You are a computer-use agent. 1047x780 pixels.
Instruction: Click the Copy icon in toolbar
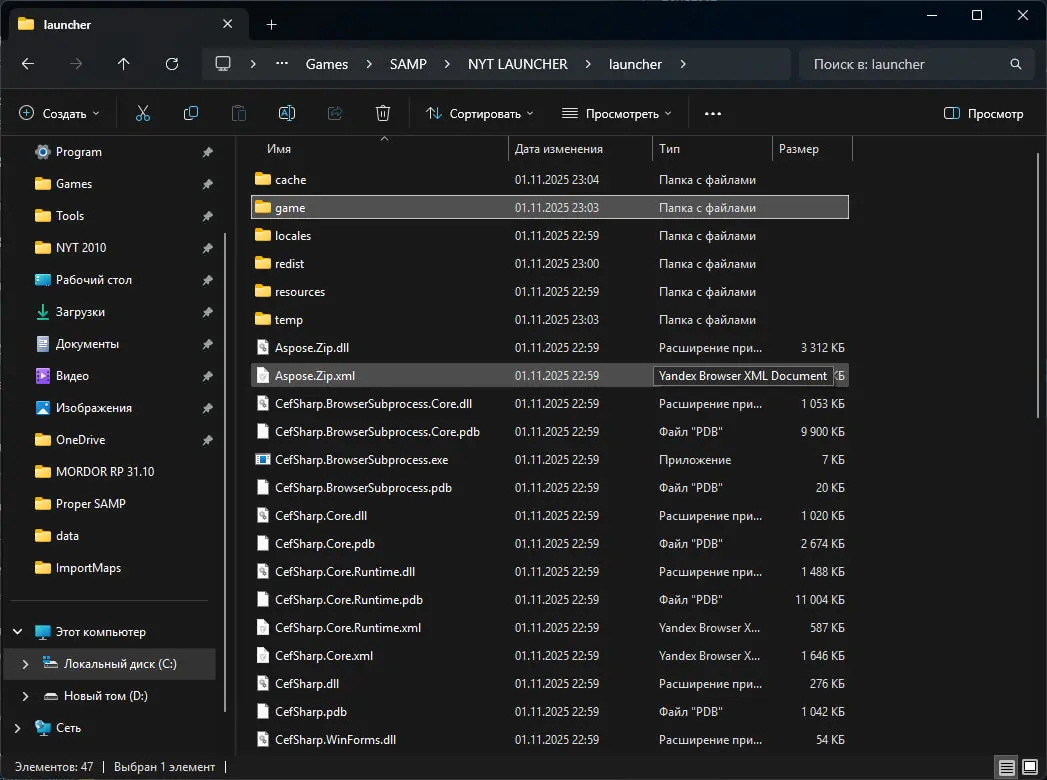click(191, 114)
